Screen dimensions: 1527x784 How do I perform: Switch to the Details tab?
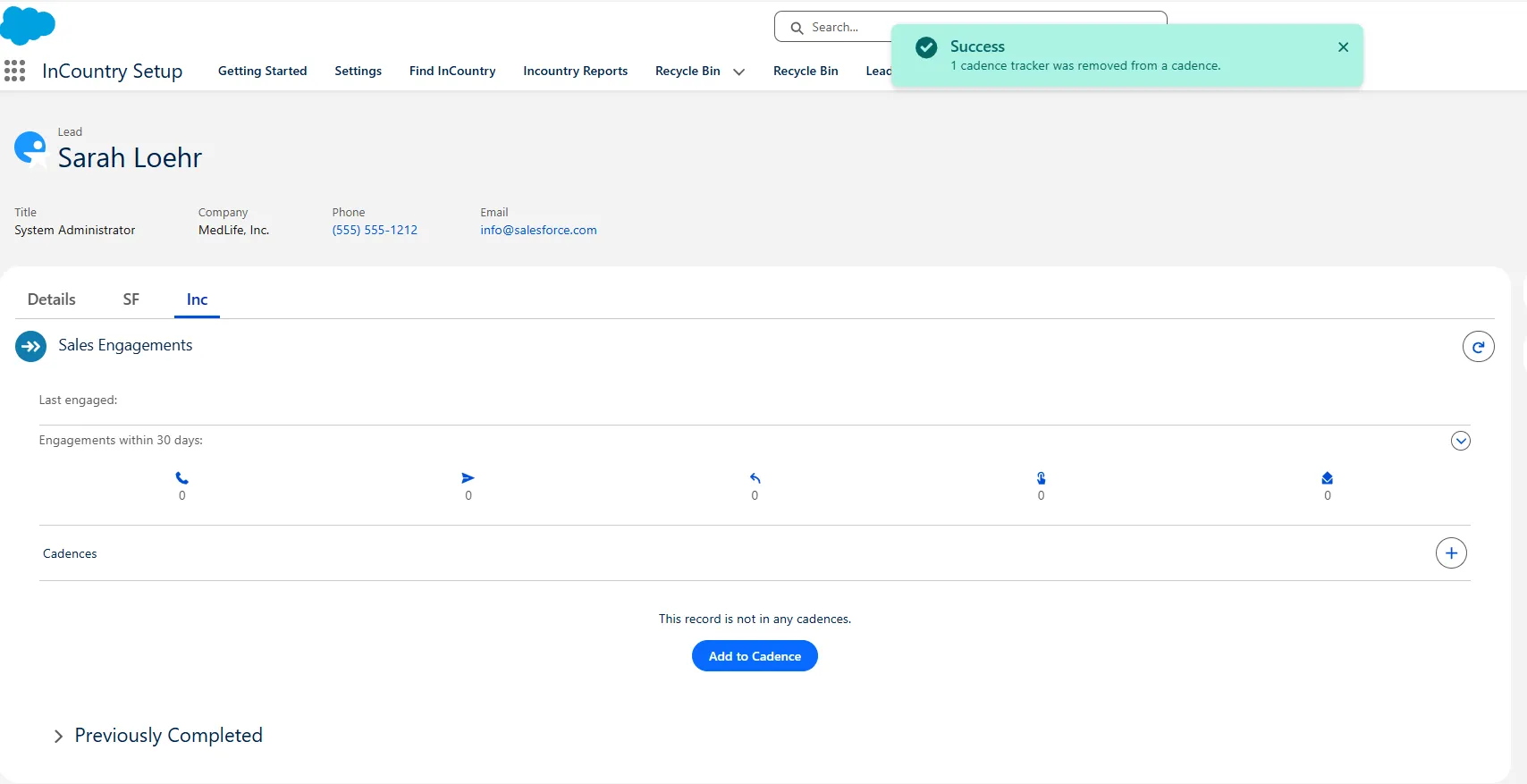52,299
